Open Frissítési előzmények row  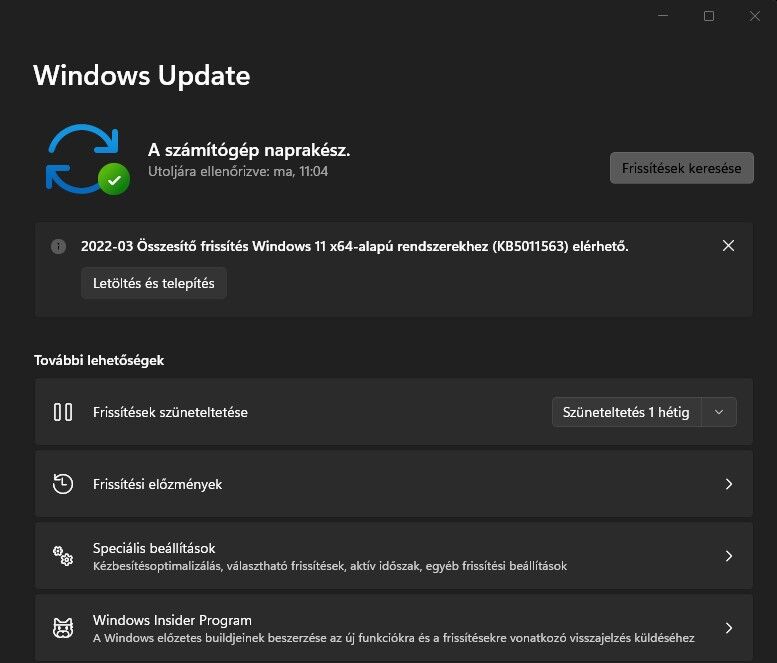[x=393, y=484]
